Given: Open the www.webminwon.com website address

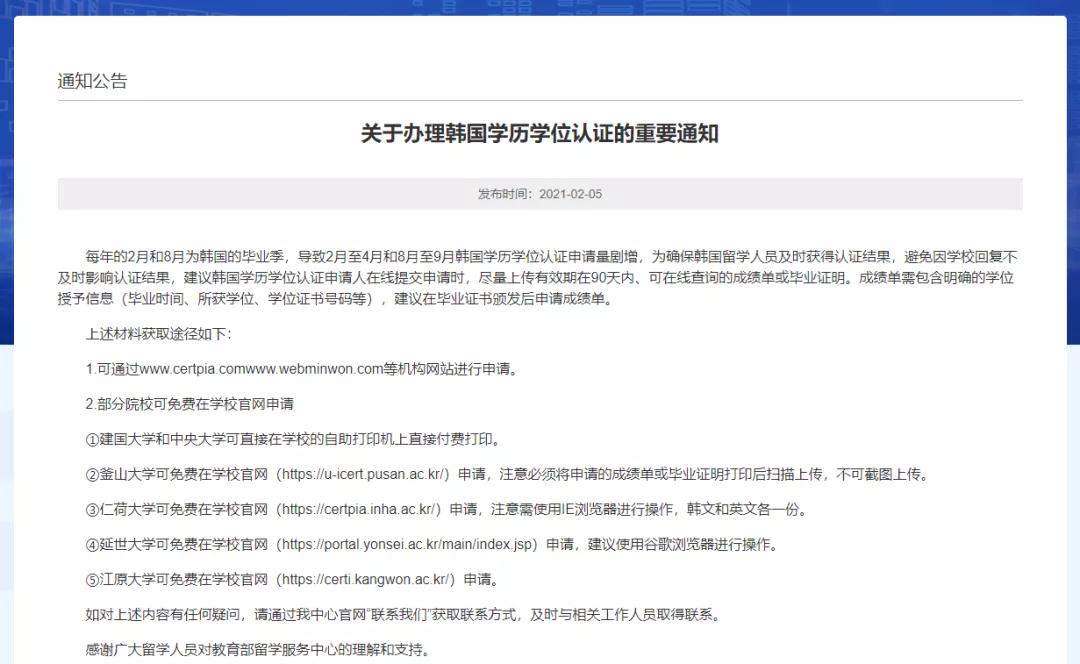Looking at the screenshot, I should [314, 369].
